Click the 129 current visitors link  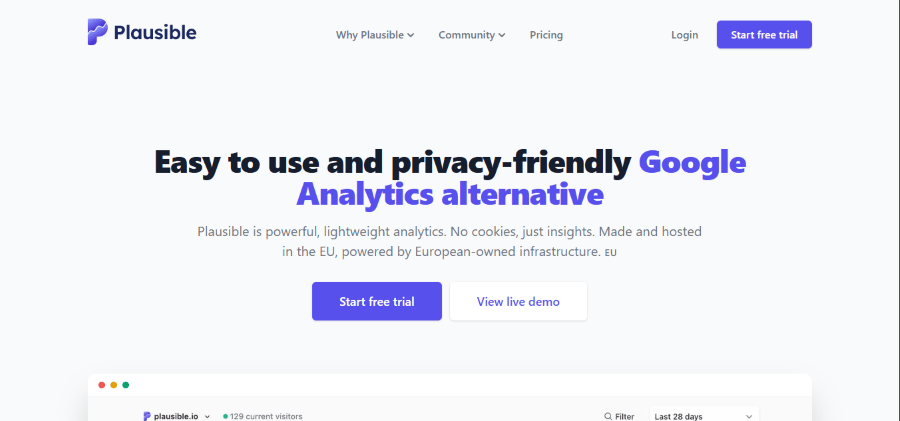coord(266,416)
